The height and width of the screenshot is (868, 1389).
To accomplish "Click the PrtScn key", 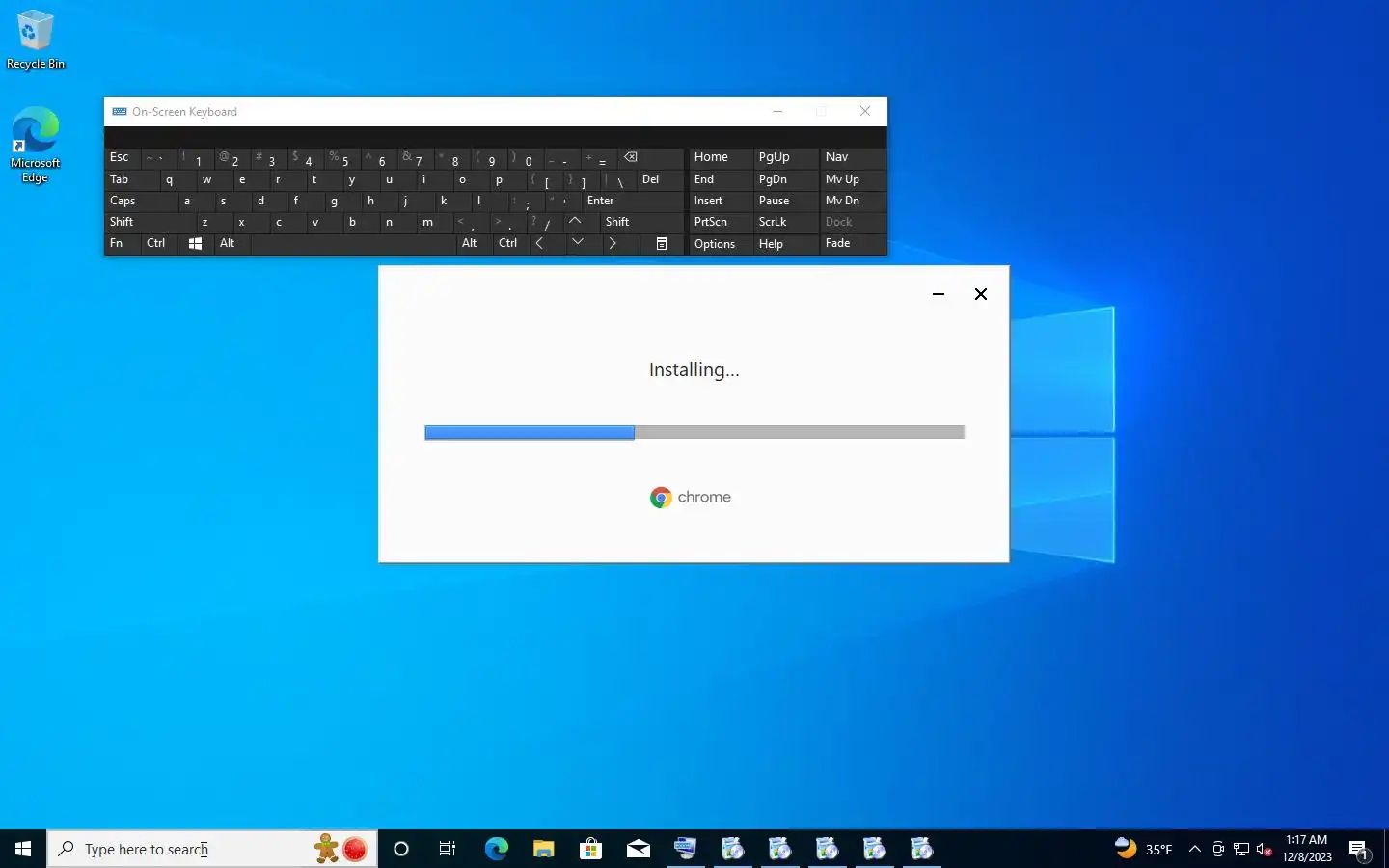I will click(720, 222).
